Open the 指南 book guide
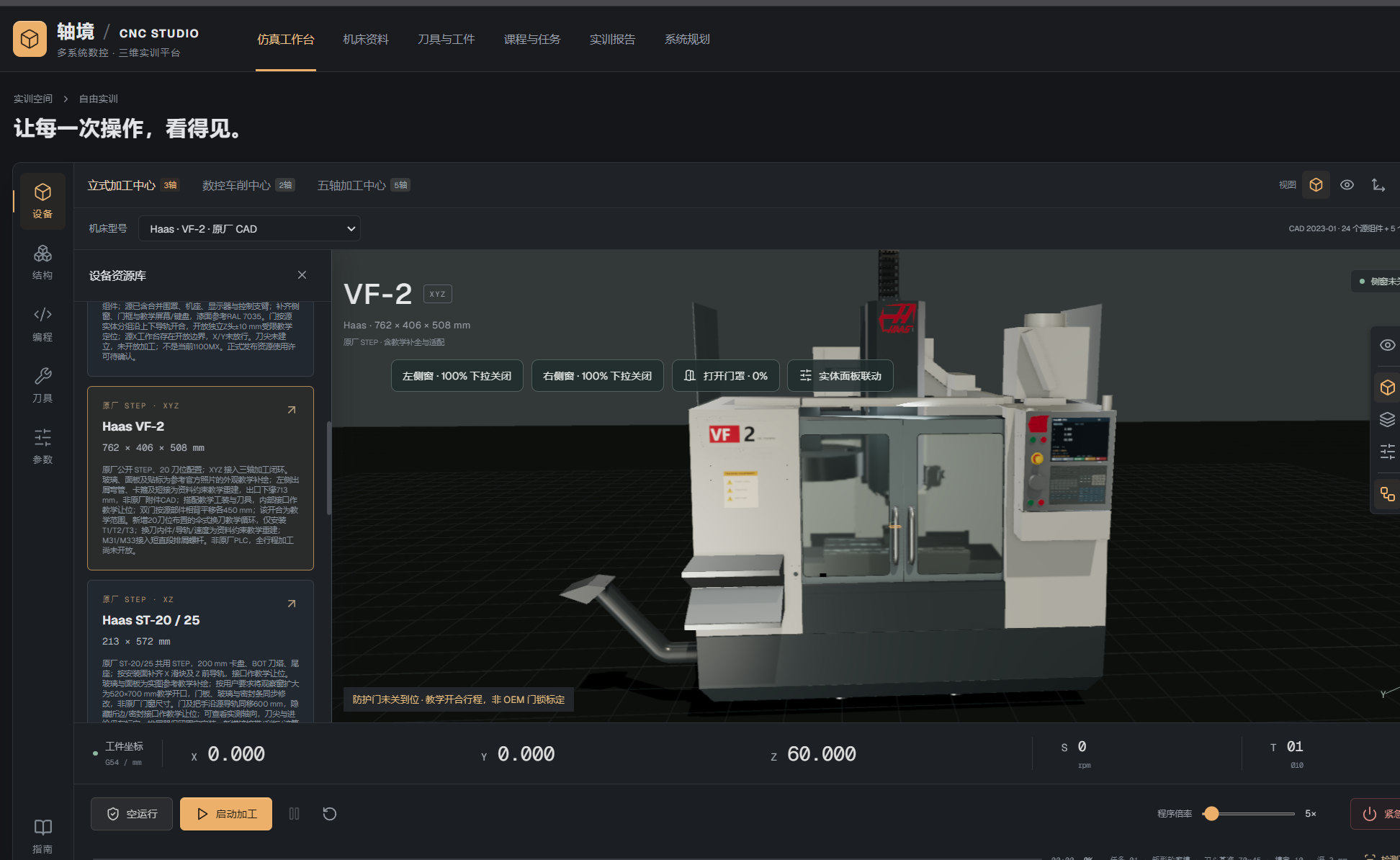The width and height of the screenshot is (1400, 860). [x=42, y=836]
